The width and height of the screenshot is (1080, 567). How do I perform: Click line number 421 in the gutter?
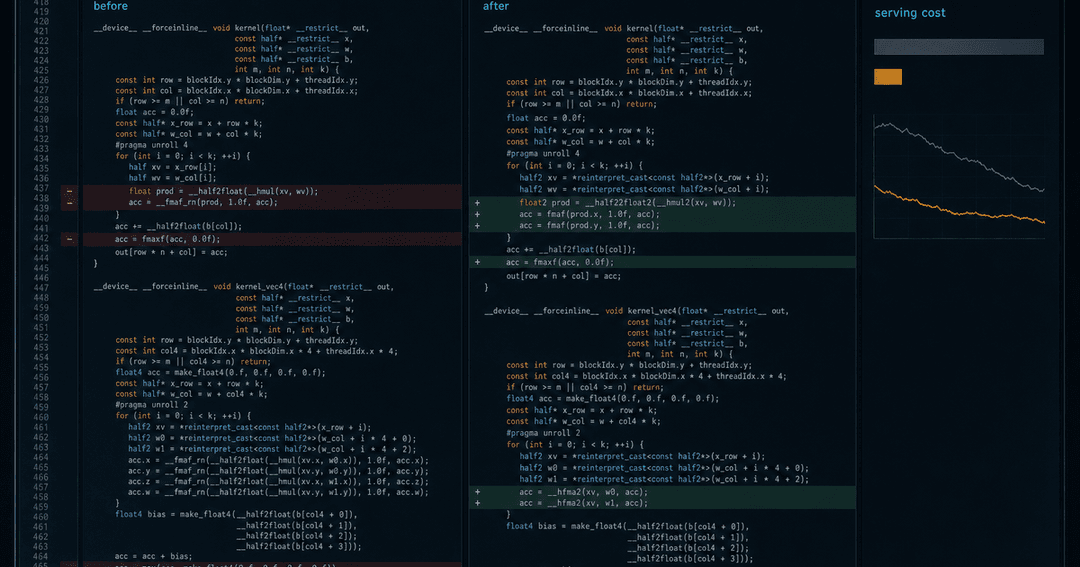[41, 31]
